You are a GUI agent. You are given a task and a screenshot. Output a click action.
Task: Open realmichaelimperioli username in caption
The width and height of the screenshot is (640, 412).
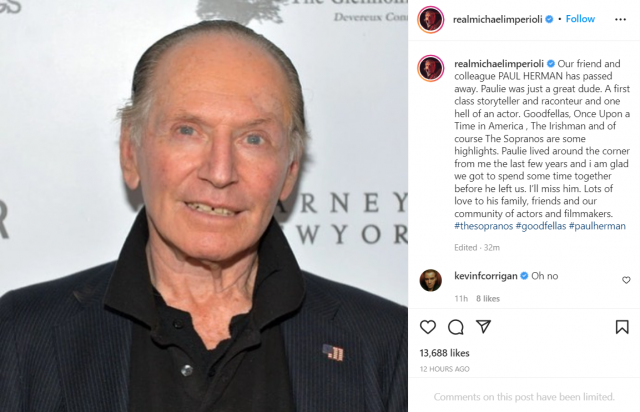click(499, 64)
